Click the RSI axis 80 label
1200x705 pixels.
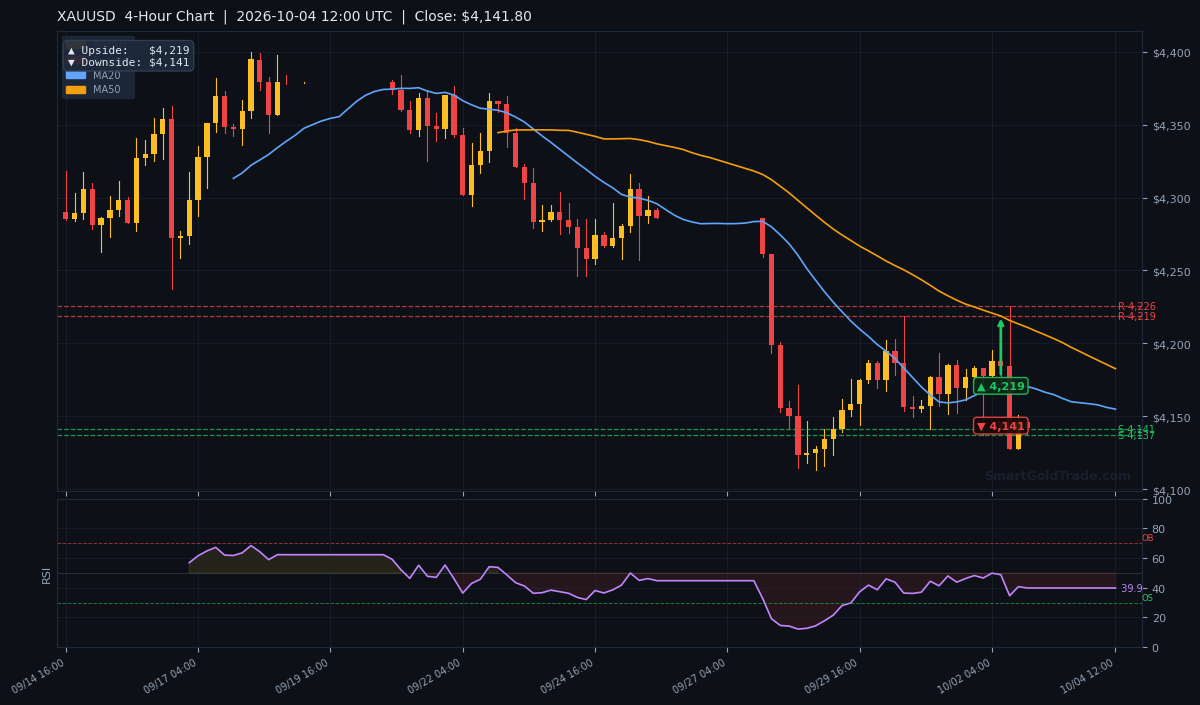[1159, 529]
